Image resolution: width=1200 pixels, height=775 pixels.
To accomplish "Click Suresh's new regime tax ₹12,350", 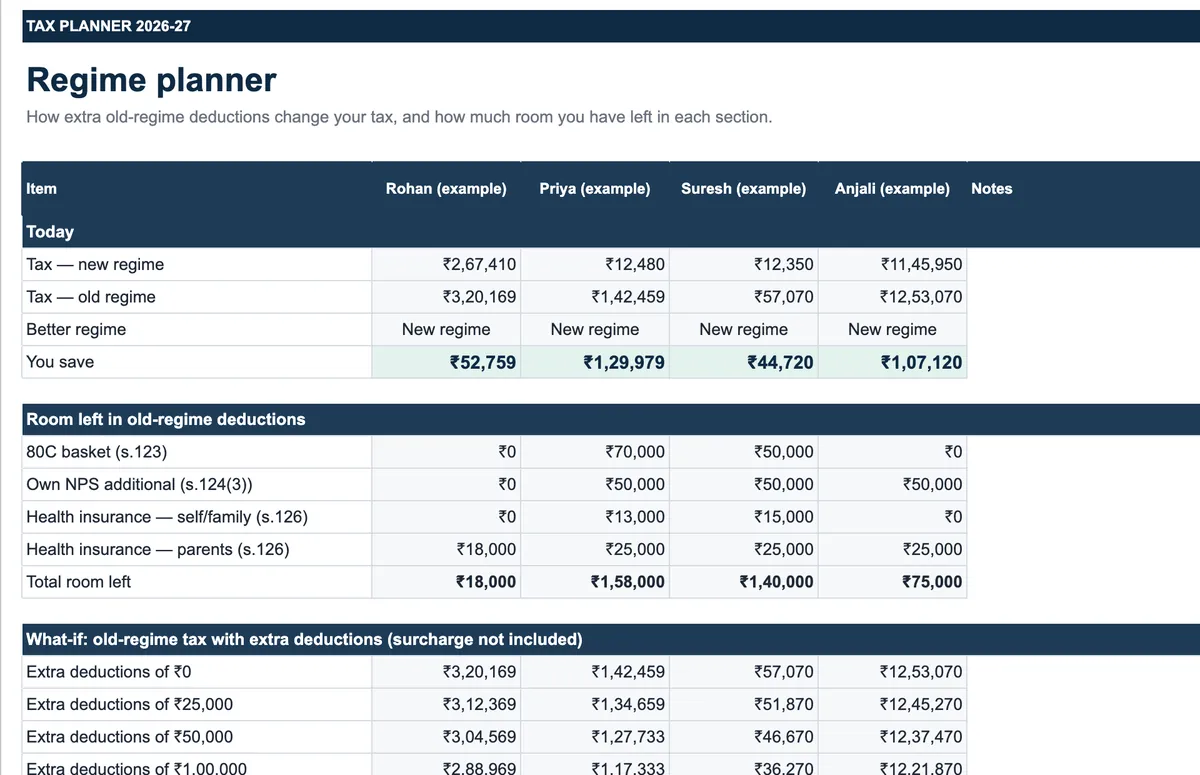I will click(784, 265).
